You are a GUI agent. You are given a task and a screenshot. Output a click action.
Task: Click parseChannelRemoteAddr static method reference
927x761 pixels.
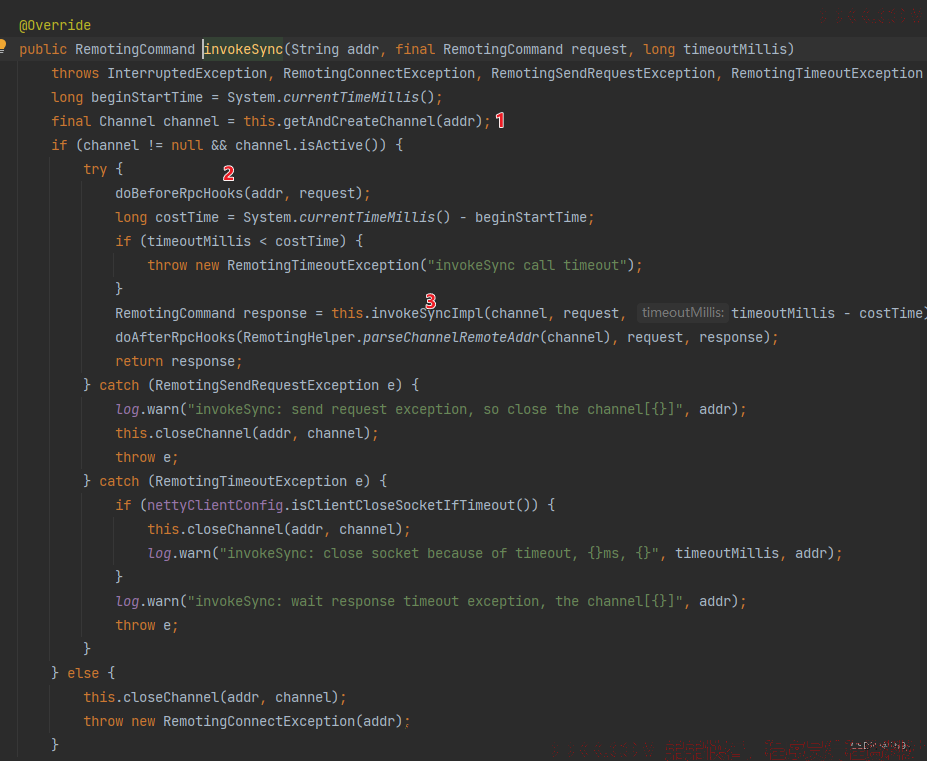[x=451, y=338]
